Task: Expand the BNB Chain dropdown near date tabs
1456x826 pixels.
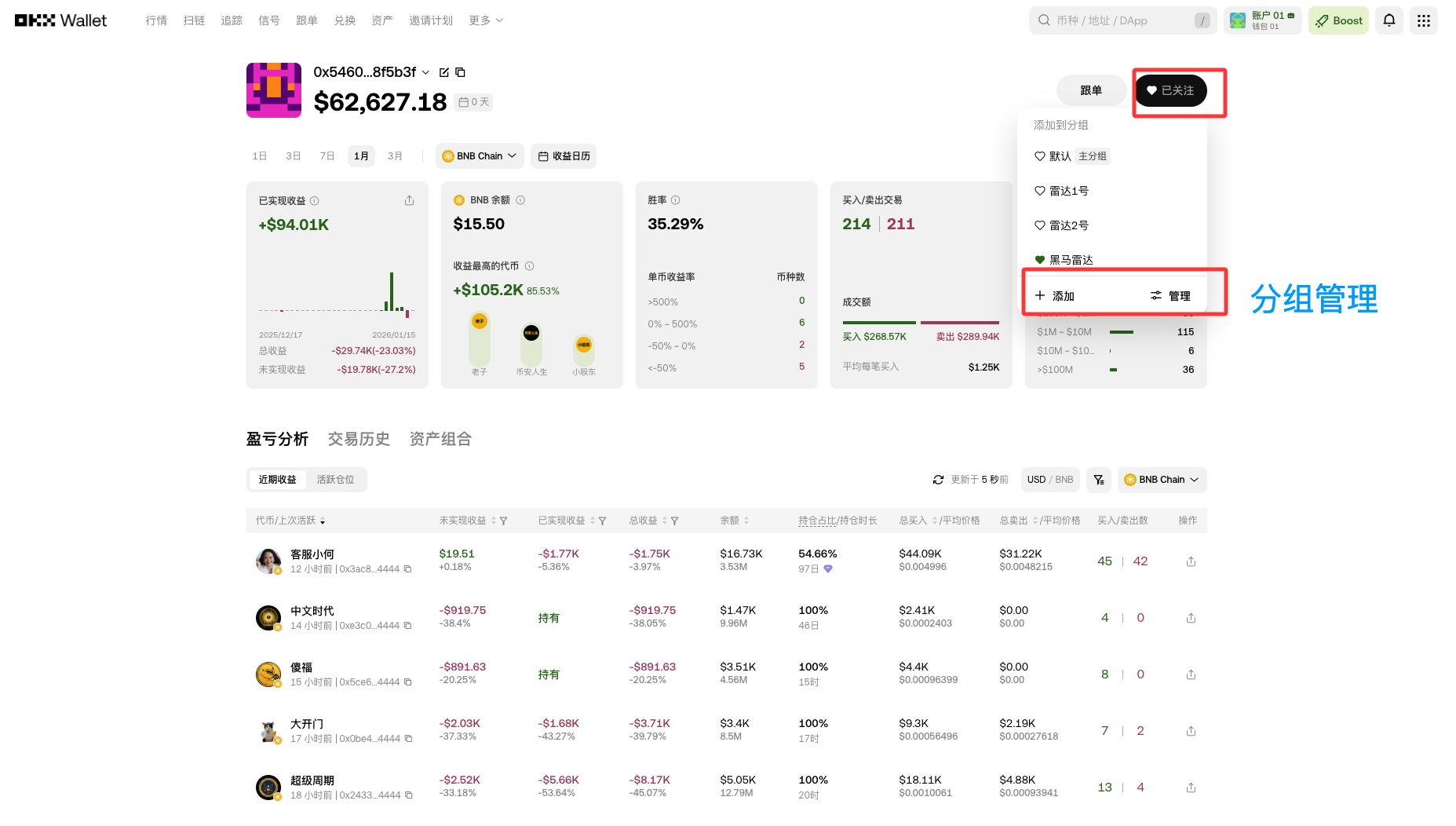Action: click(x=480, y=156)
